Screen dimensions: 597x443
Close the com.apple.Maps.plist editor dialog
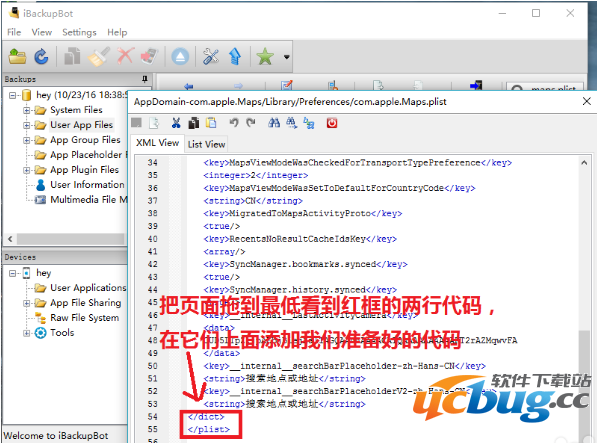click(x=586, y=101)
